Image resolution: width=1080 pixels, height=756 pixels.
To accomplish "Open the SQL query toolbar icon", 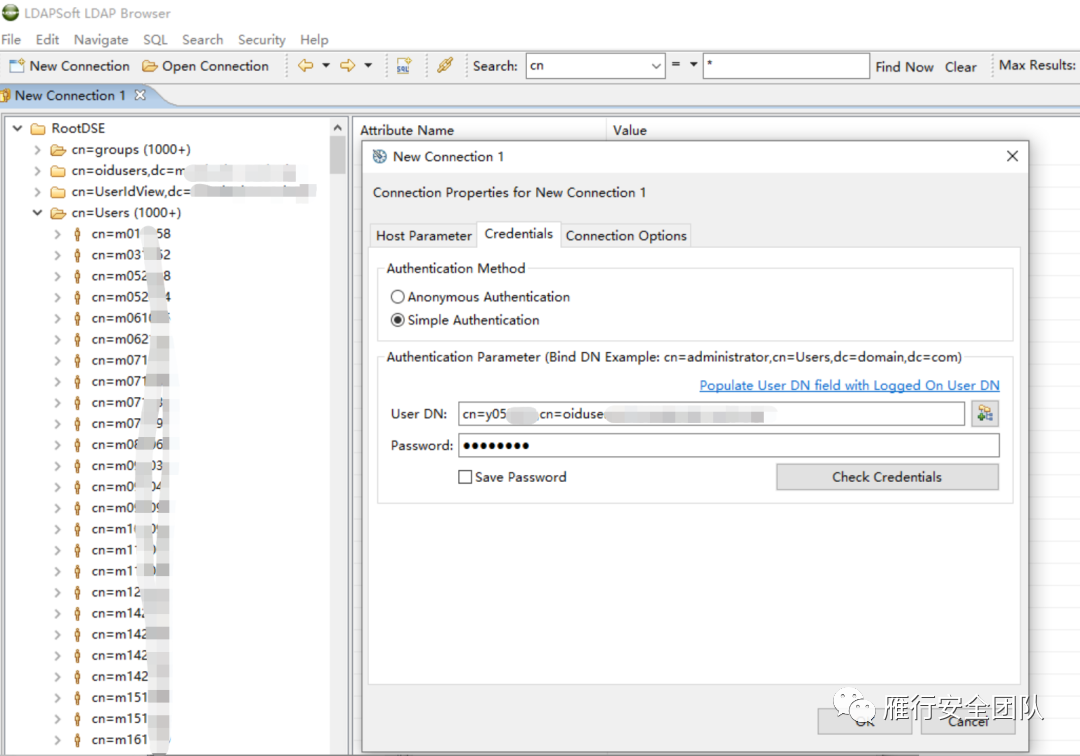I will pos(404,65).
